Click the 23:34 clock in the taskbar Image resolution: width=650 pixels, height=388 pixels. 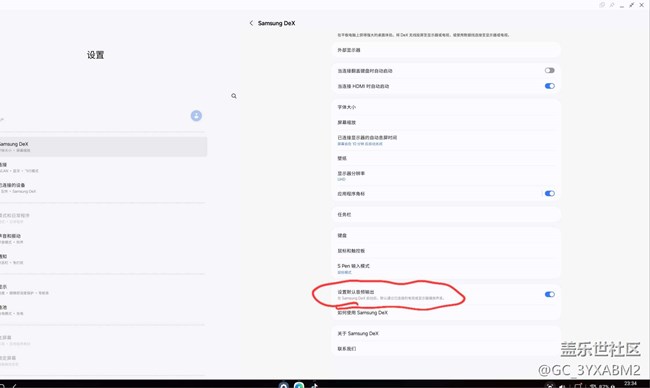coord(630,383)
